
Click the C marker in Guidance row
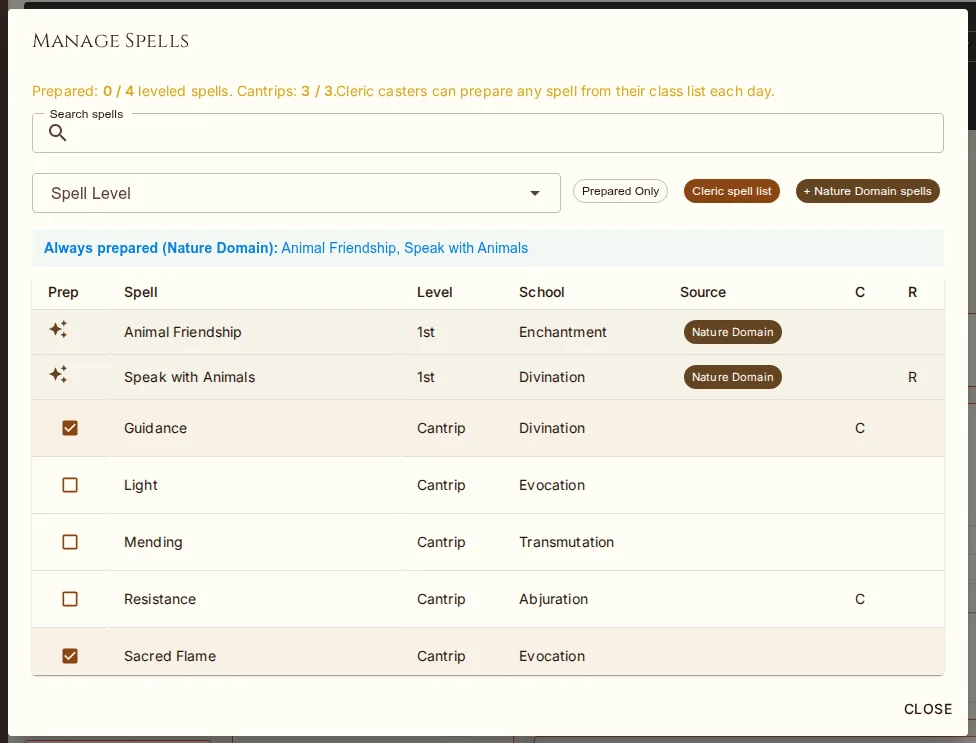click(860, 428)
